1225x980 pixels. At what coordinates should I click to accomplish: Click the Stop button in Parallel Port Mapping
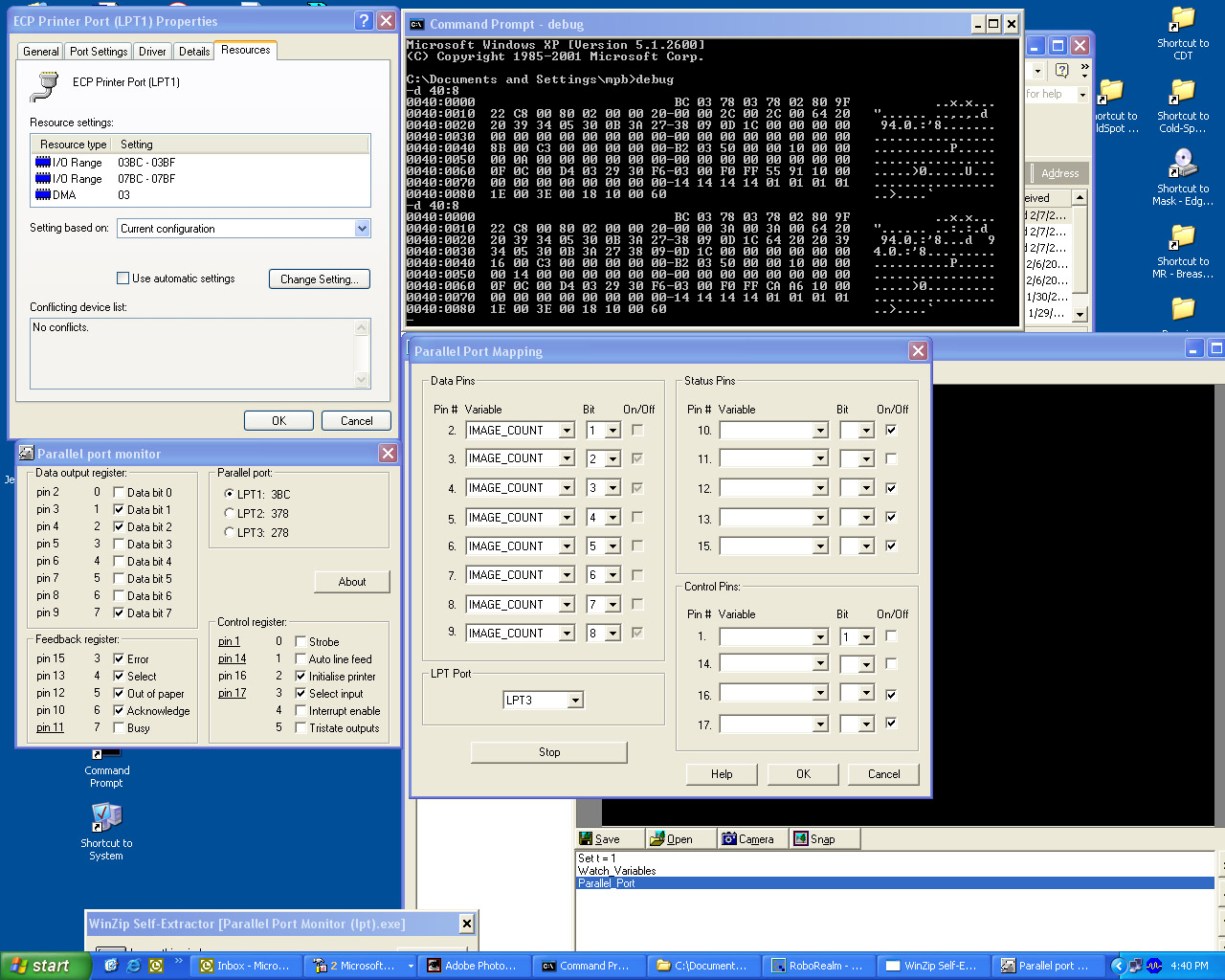click(549, 752)
